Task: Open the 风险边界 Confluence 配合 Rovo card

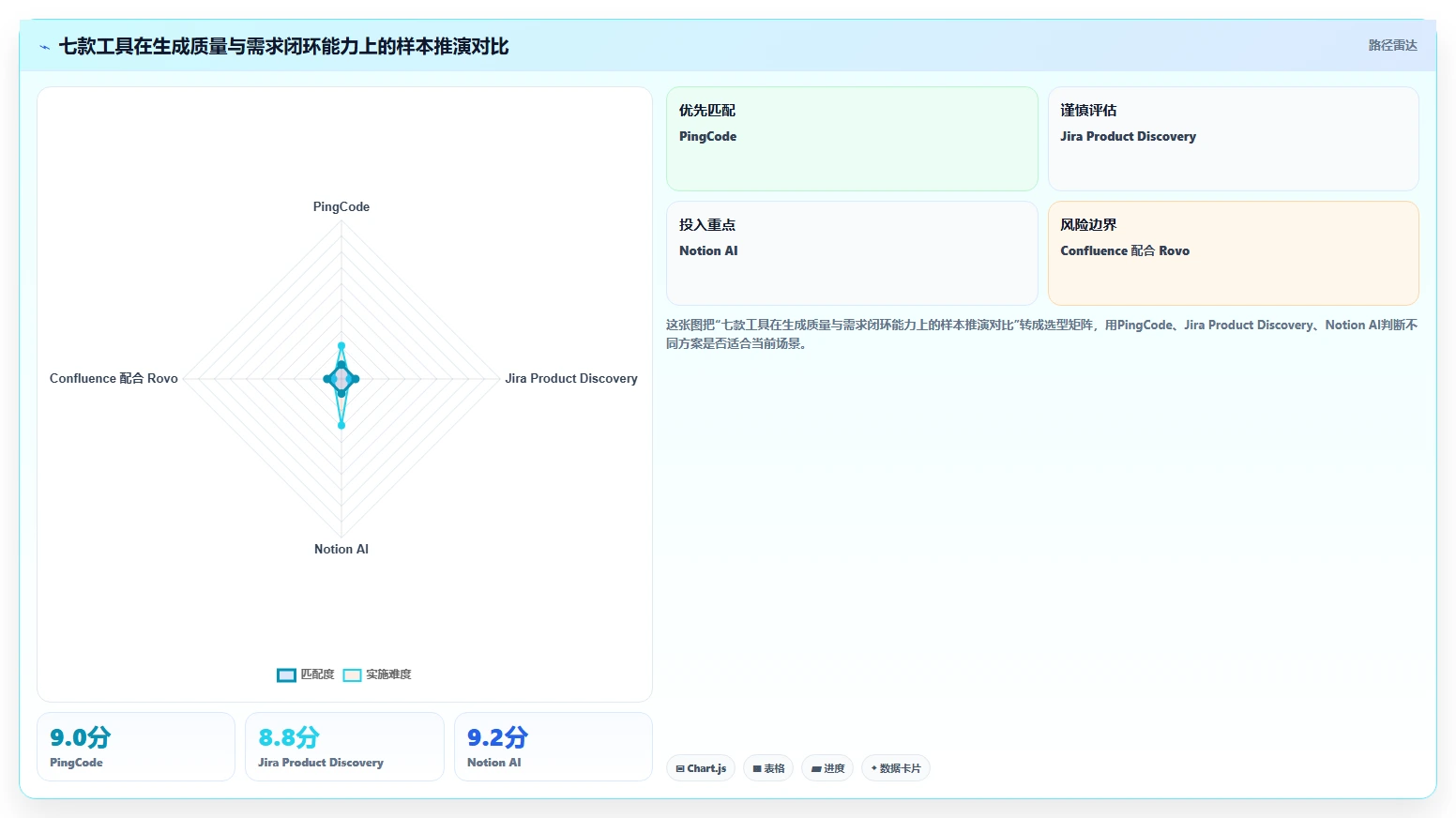Action: [x=1233, y=253]
